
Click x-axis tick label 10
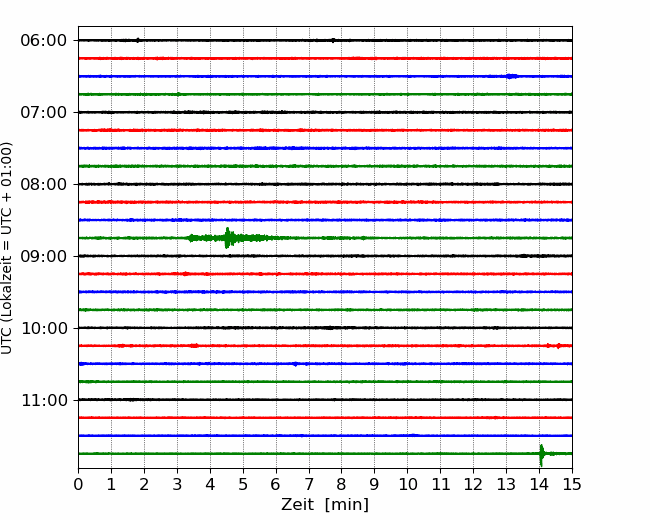coord(407,484)
